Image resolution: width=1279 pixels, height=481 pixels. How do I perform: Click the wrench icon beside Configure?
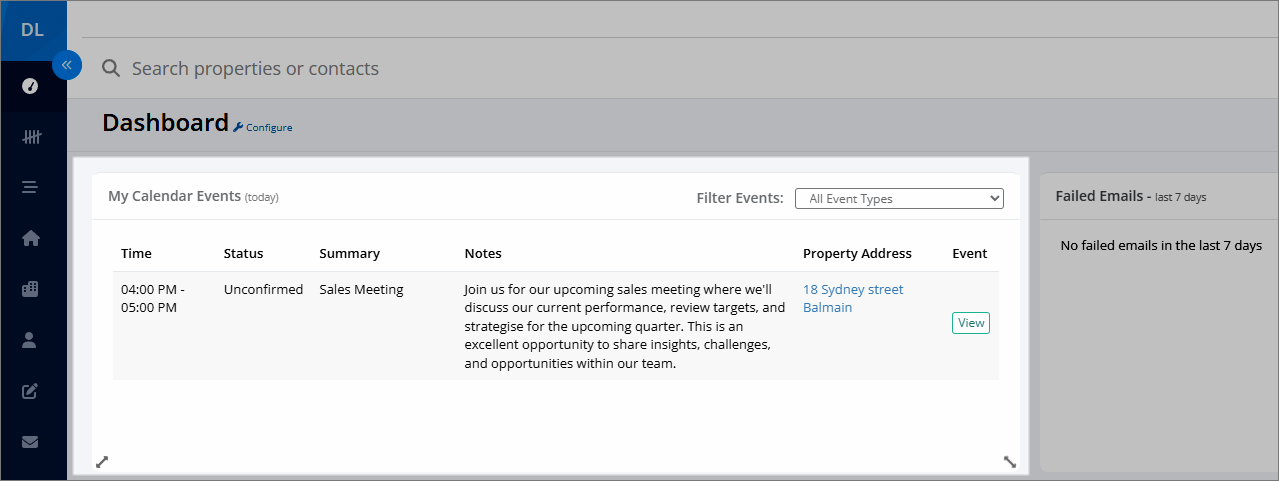click(238, 127)
